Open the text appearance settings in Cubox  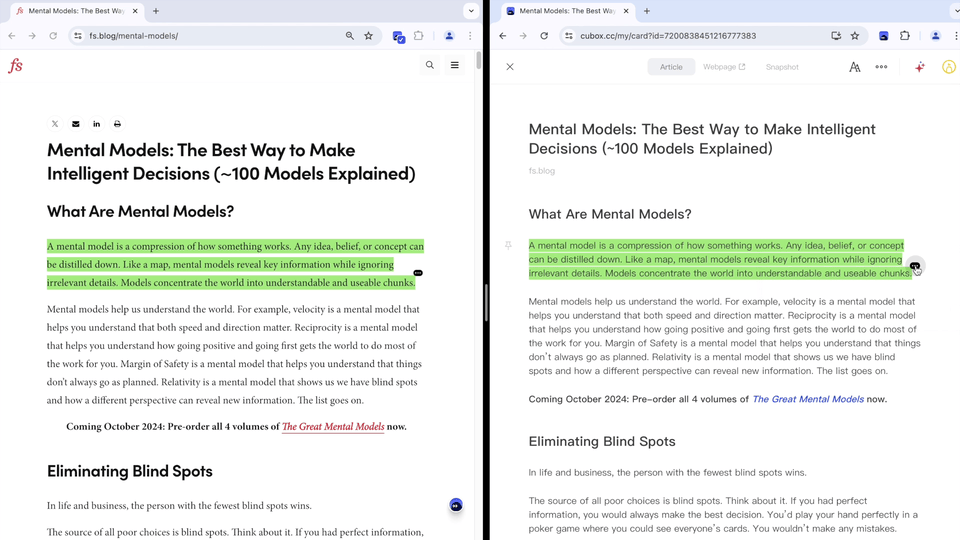point(855,67)
